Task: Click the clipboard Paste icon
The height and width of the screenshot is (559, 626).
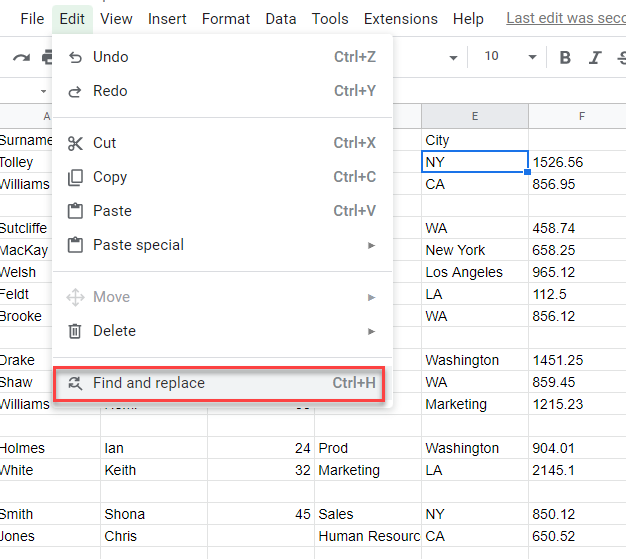Action: coord(76,211)
